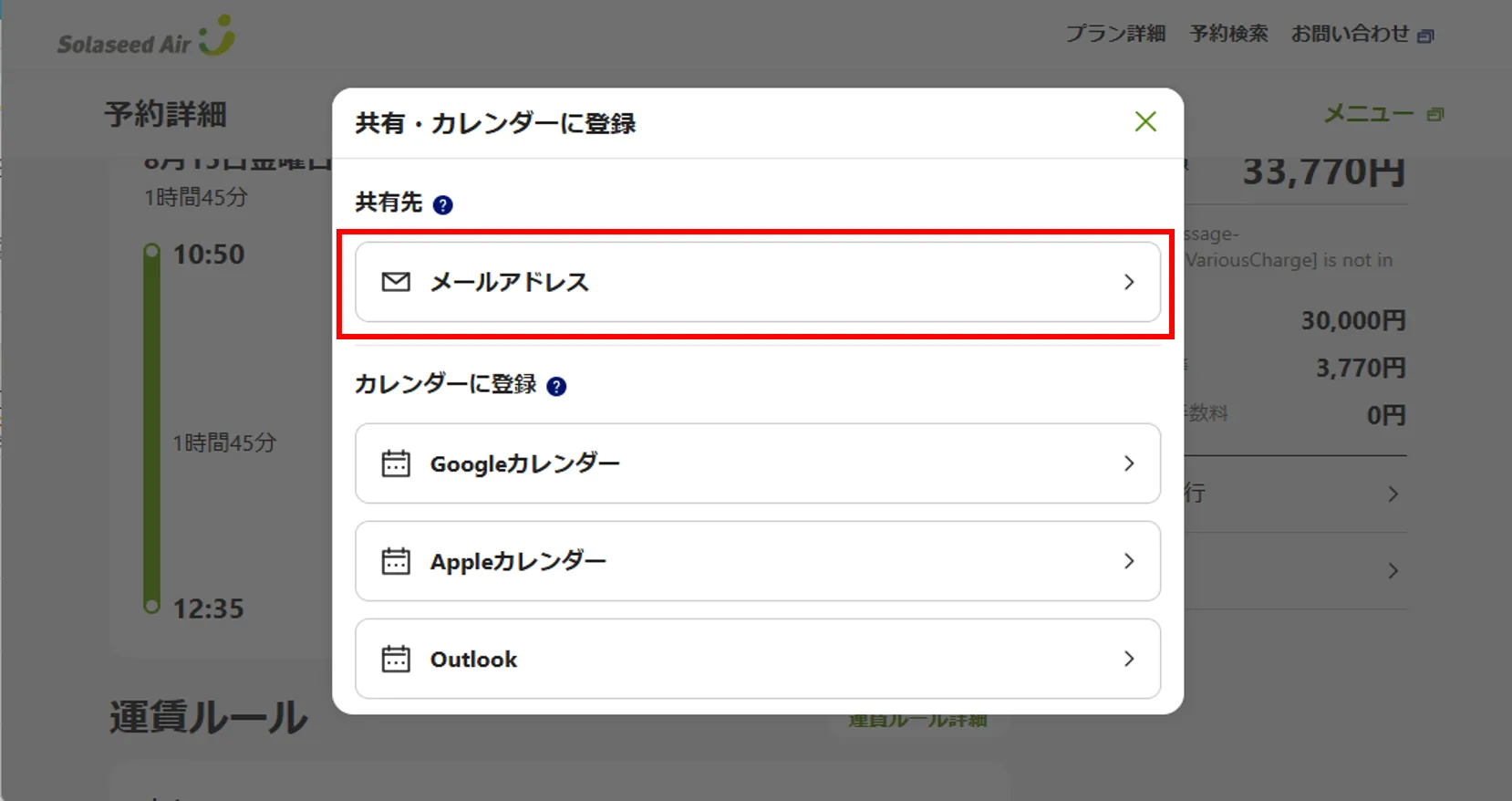
Task: Choose the Appleカレンダー option label
Action: pyautogui.click(x=518, y=561)
